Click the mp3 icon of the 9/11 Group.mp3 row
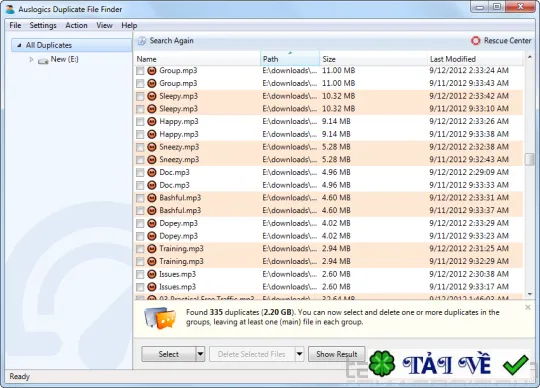This screenshot has height=388, width=540. pyautogui.click(x=152, y=83)
